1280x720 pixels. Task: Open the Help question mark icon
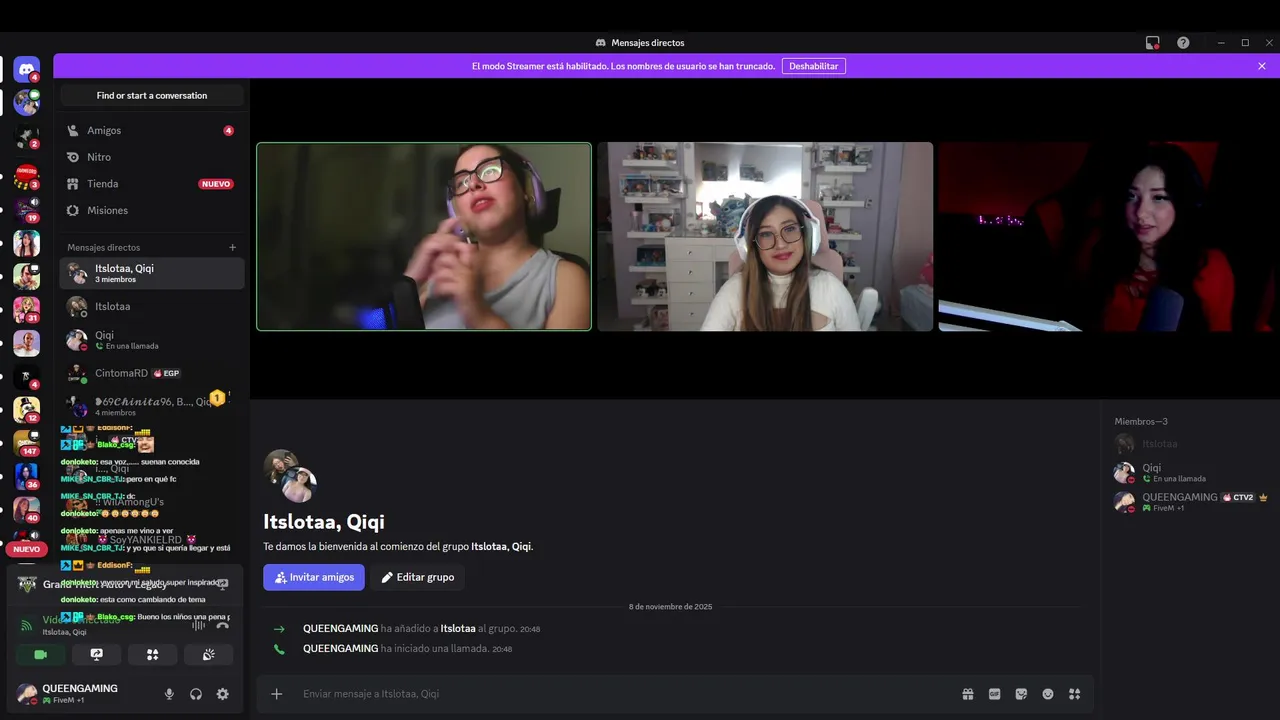click(1183, 43)
